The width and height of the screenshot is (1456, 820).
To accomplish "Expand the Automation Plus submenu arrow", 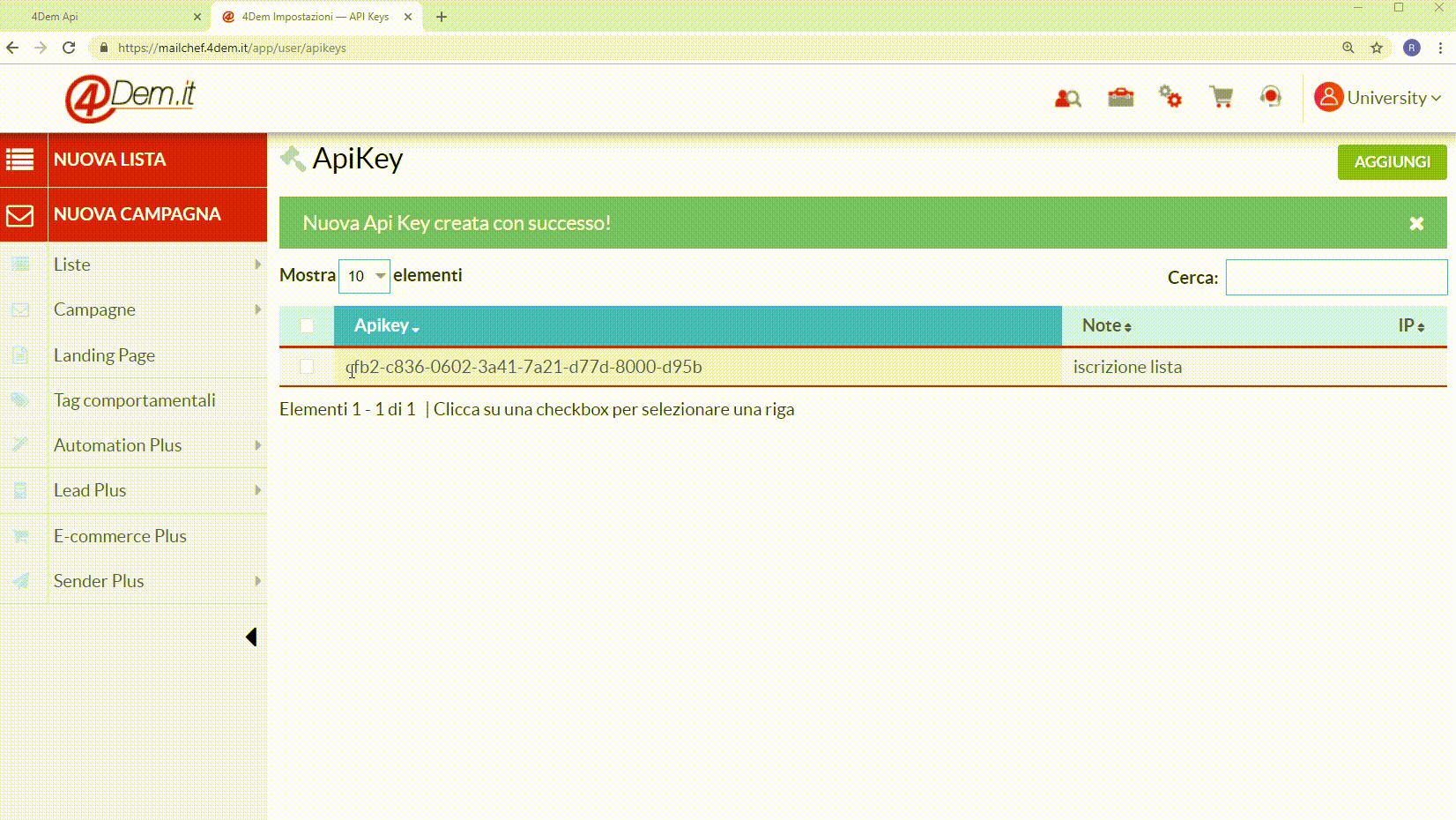I will pos(257,445).
